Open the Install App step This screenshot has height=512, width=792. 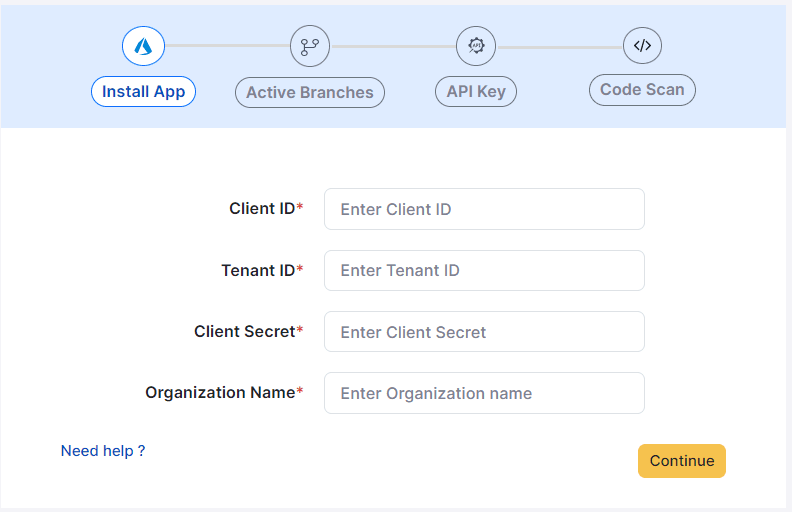pyautogui.click(x=144, y=92)
